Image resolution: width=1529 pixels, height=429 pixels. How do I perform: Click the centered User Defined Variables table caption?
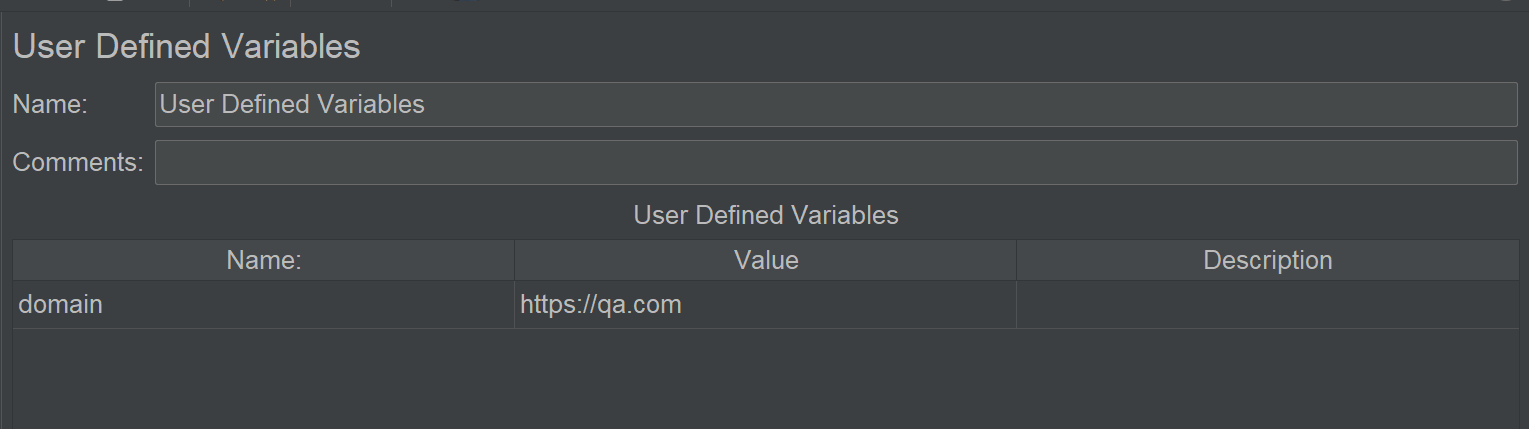[766, 215]
